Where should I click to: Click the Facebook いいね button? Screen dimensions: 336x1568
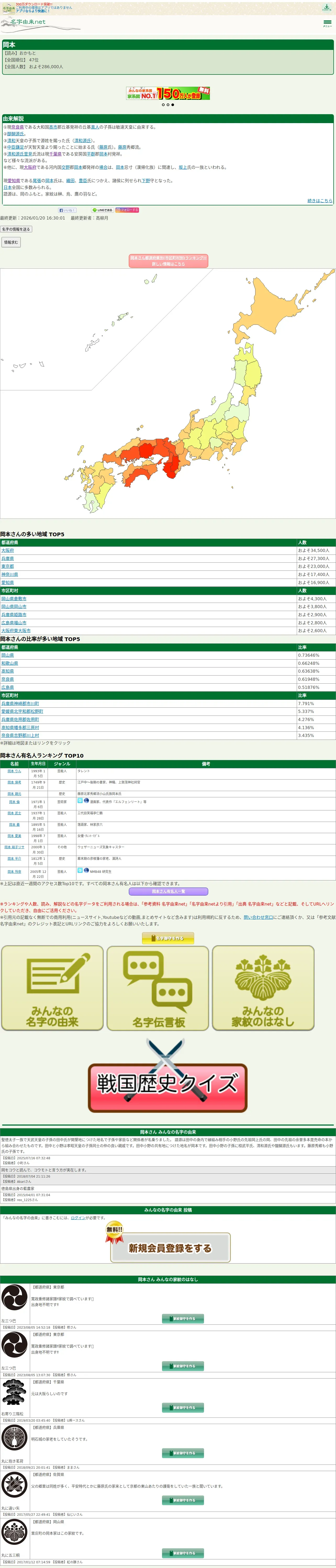67,210
